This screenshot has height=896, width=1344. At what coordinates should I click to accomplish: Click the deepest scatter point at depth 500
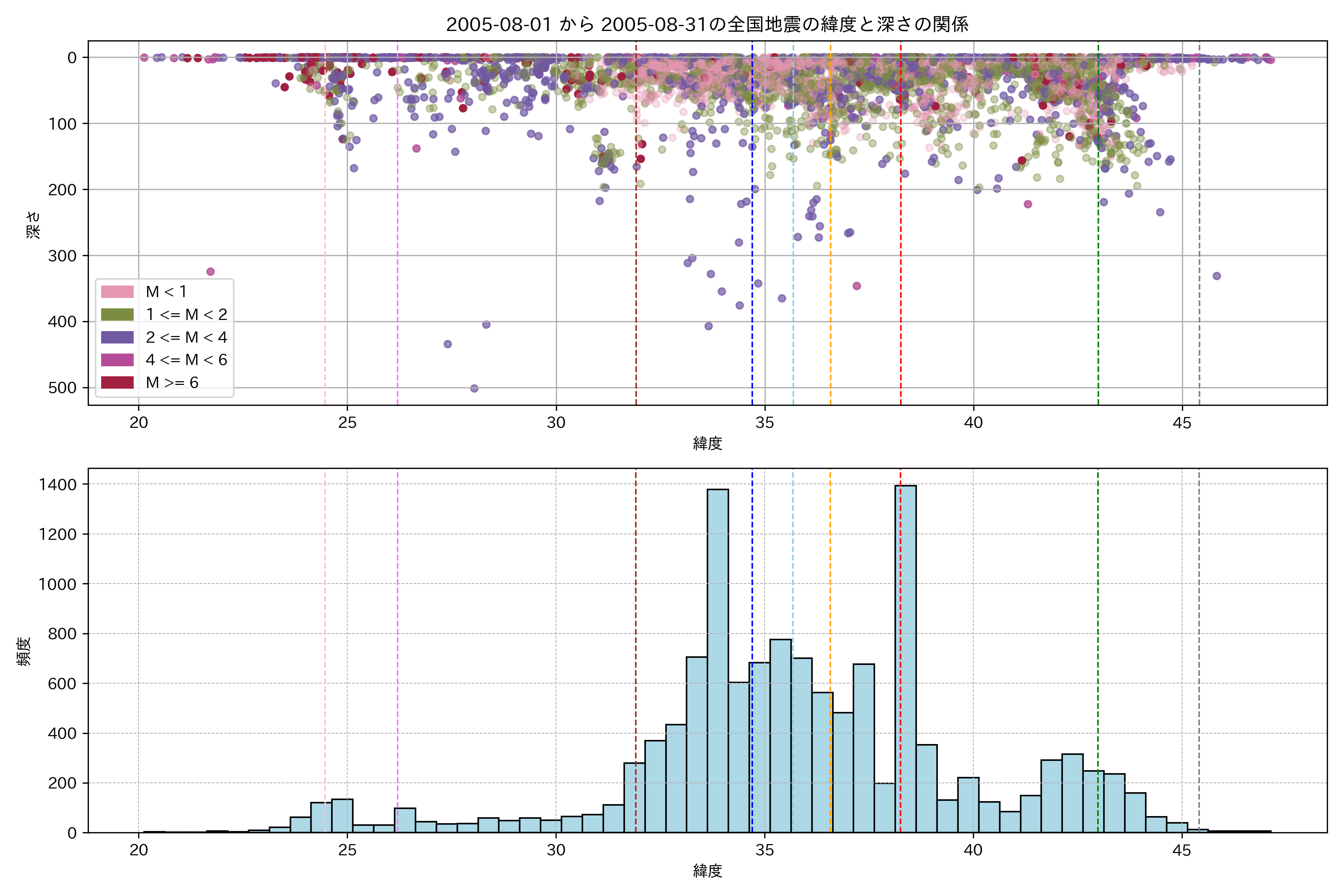pyautogui.click(x=474, y=389)
